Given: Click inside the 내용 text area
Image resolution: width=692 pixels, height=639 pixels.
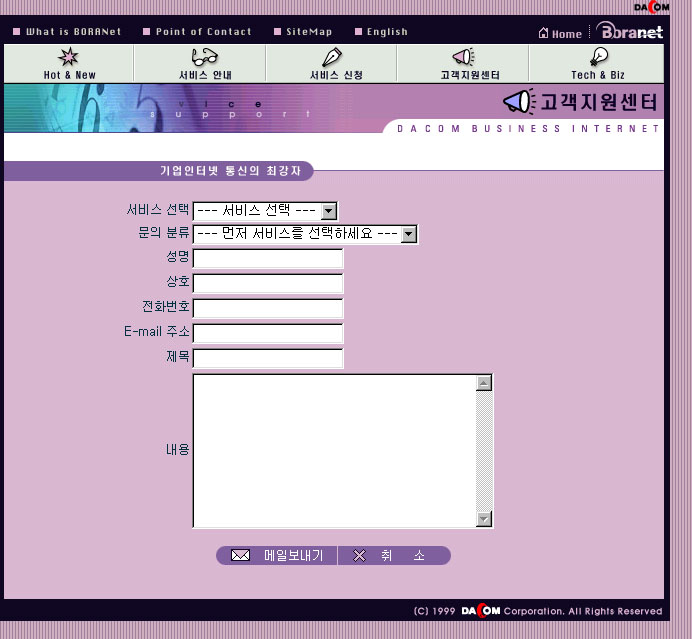Looking at the screenshot, I should [335, 451].
